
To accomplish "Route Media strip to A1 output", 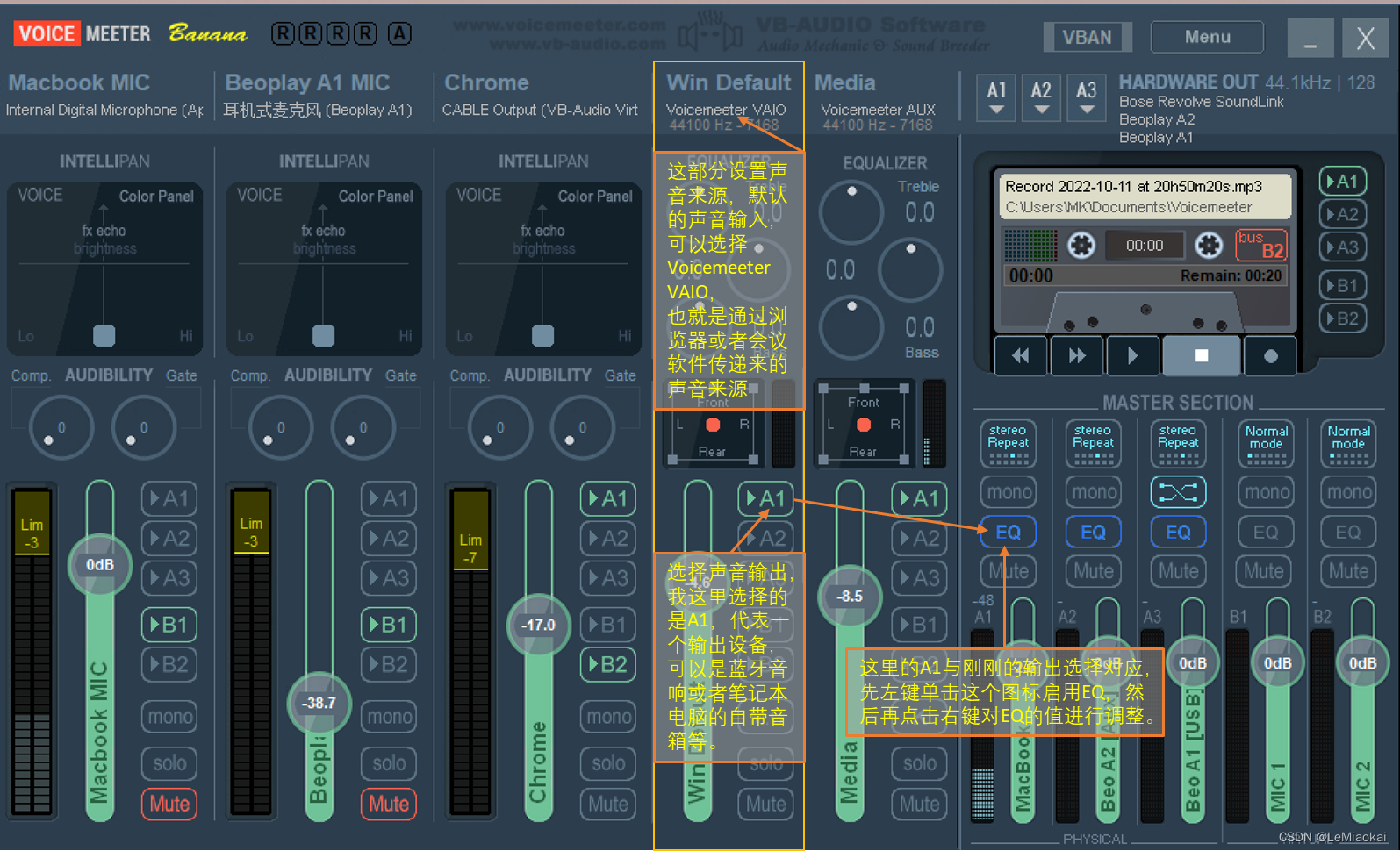I will coord(920,499).
